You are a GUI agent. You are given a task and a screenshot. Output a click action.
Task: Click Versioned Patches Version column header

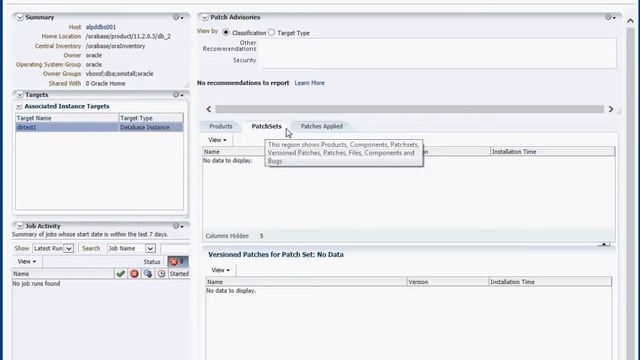coord(448,282)
